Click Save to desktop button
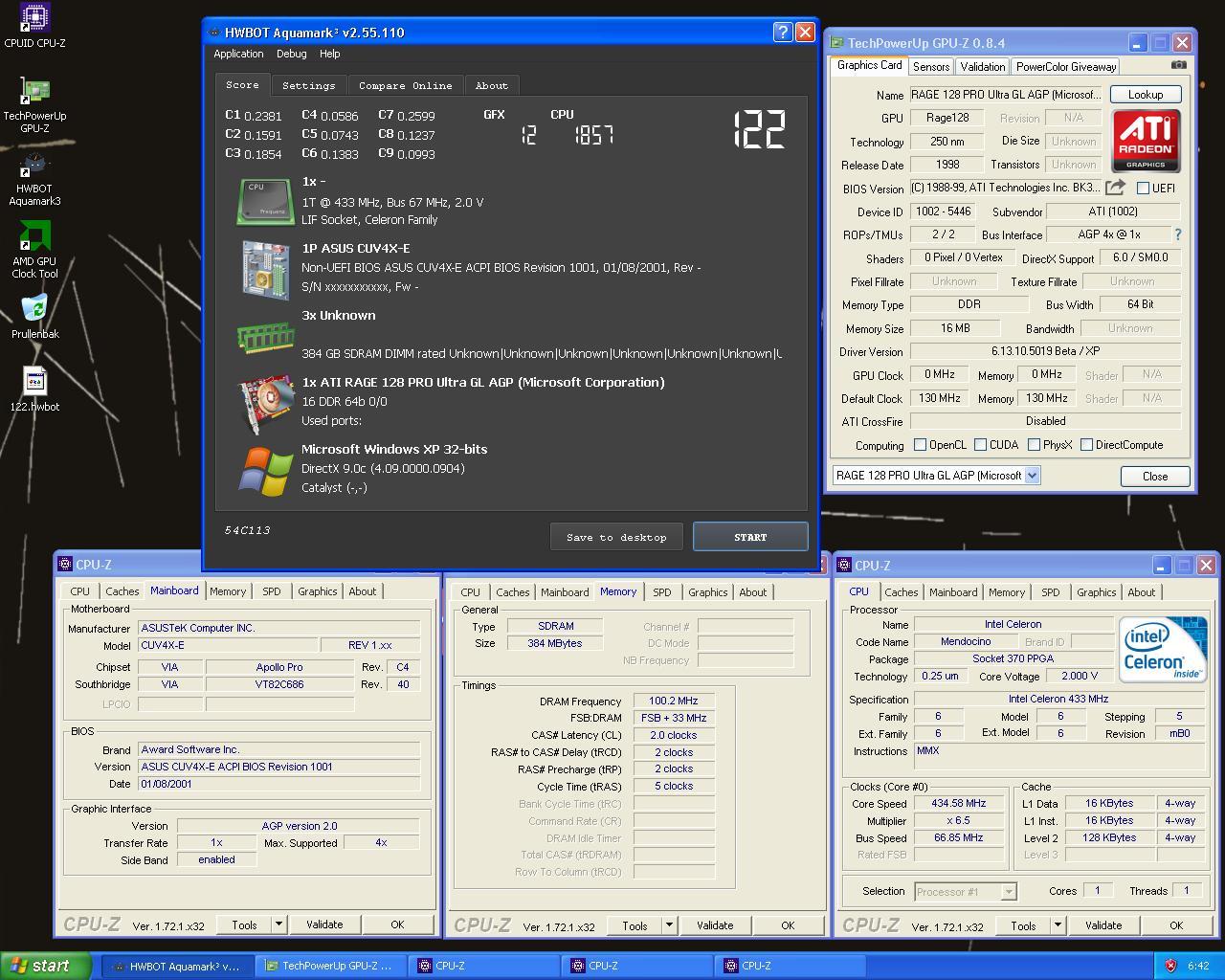The width and height of the screenshot is (1225, 980). click(616, 537)
